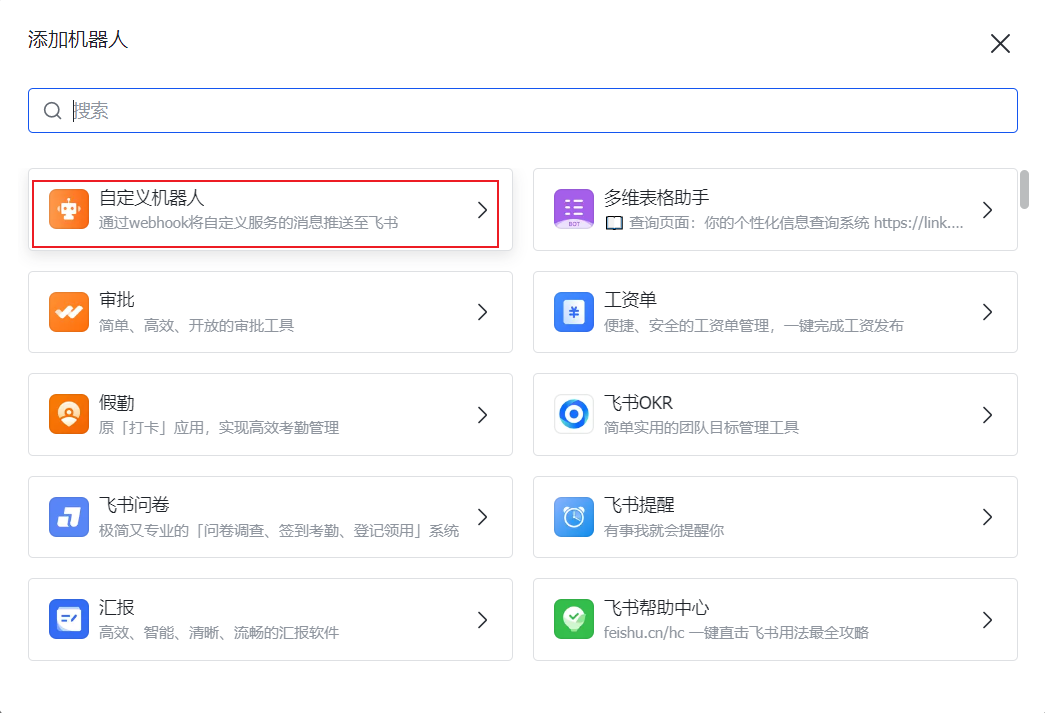
Task: Expand the 飞书问卷 chevron arrow
Action: coord(483,517)
